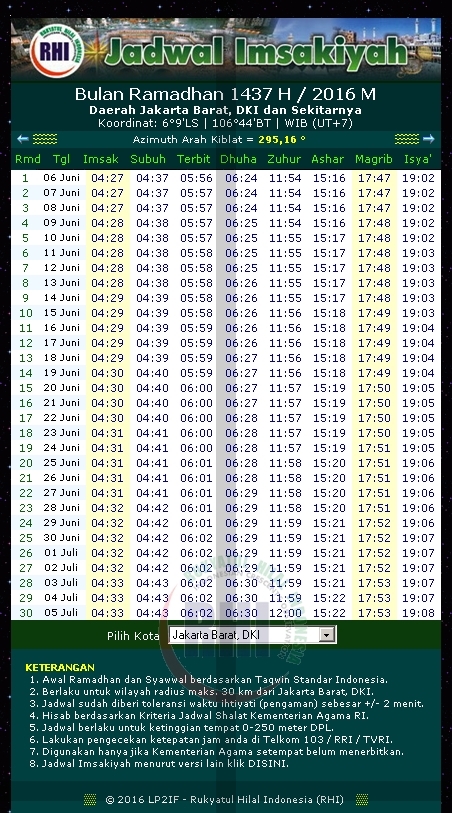This screenshot has width=452, height=813.
Task: Click Imsak time in 06 Juni row
Action: [x=107, y=178]
